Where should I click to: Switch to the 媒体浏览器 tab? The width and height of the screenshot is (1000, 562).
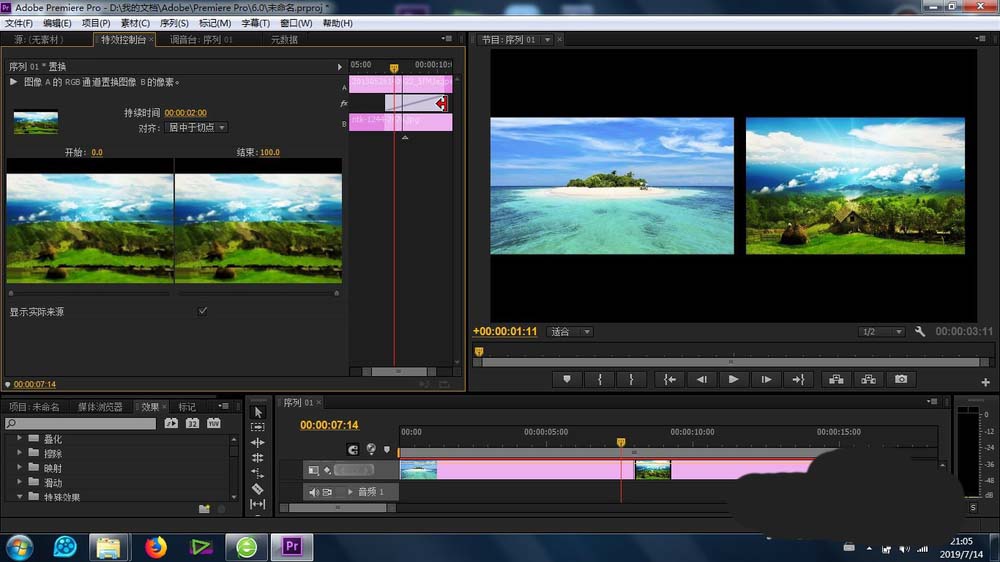click(x=100, y=406)
